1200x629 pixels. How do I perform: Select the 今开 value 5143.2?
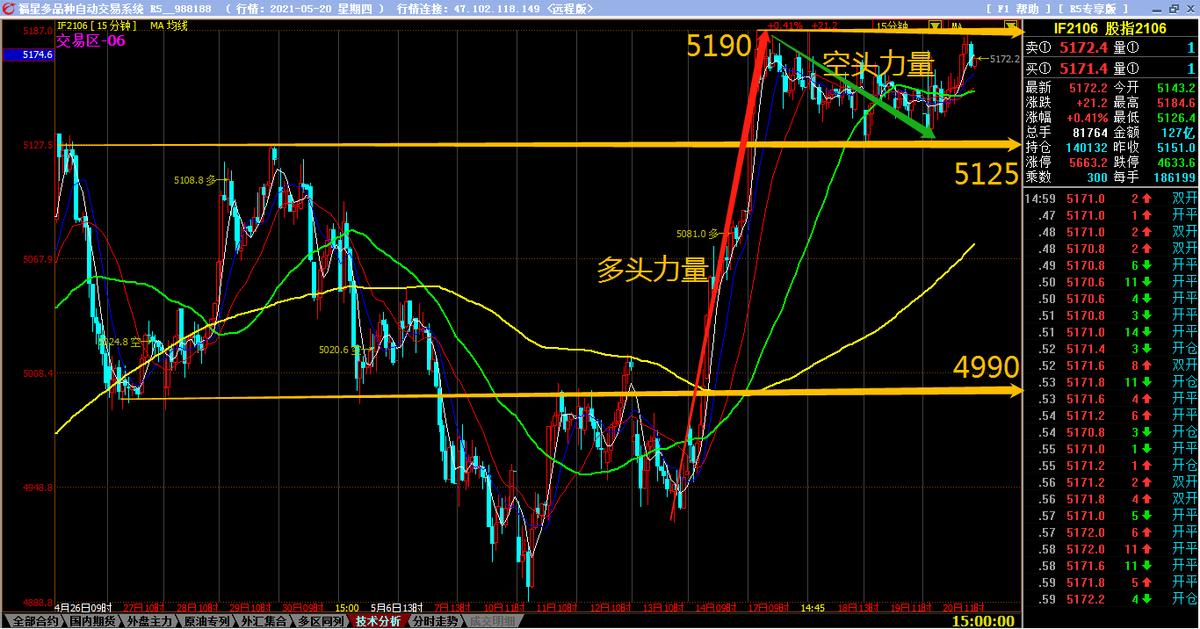click(1176, 88)
